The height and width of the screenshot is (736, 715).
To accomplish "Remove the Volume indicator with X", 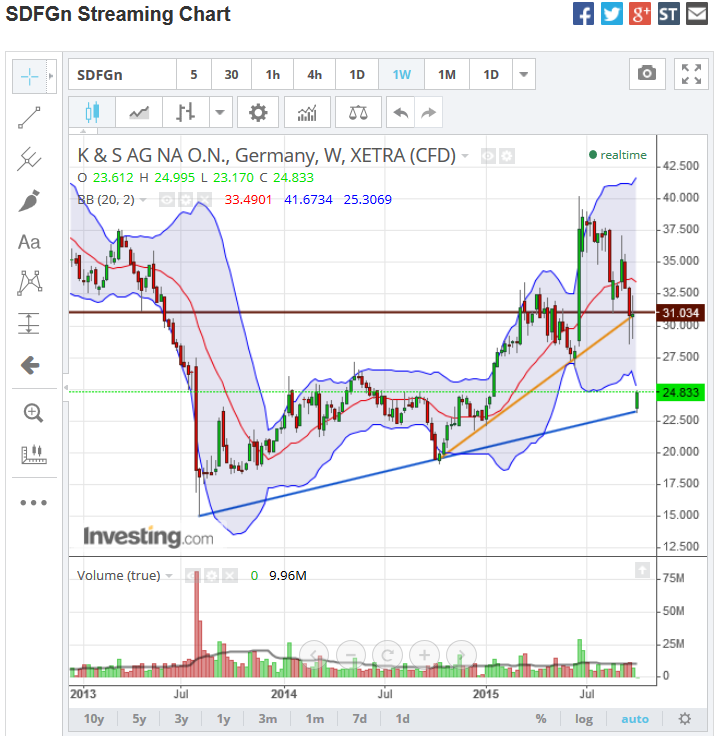I will click(x=230, y=575).
